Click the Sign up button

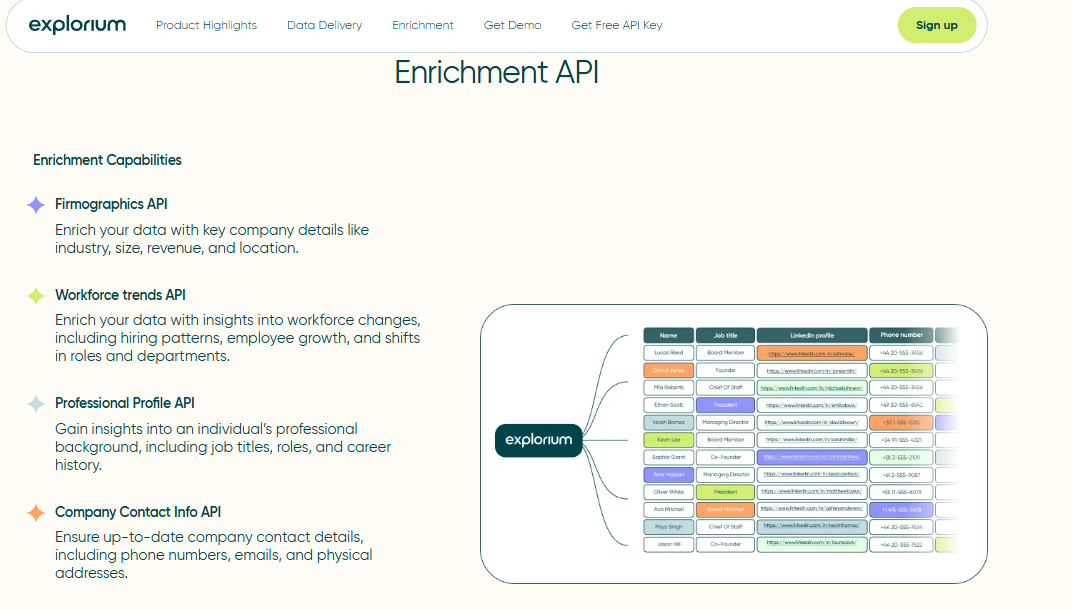click(x=937, y=25)
